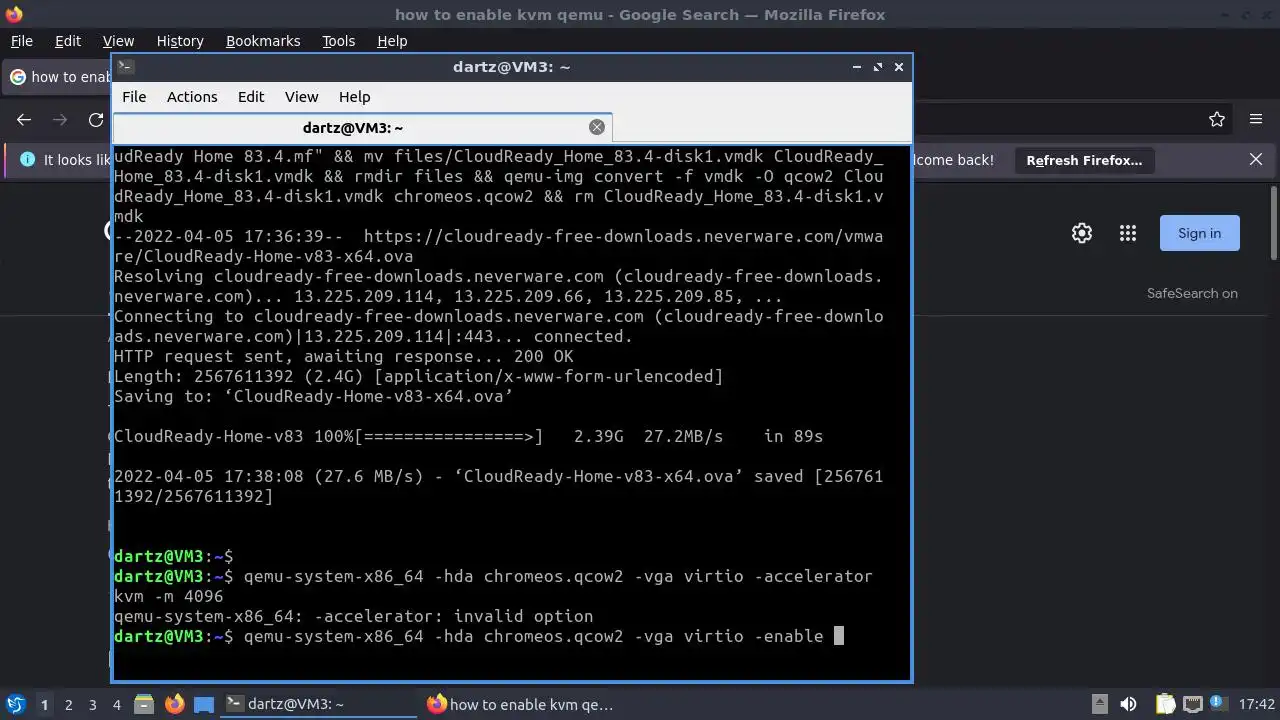The width and height of the screenshot is (1280, 720).
Task: Open the terminal Actions menu
Action: (x=192, y=97)
